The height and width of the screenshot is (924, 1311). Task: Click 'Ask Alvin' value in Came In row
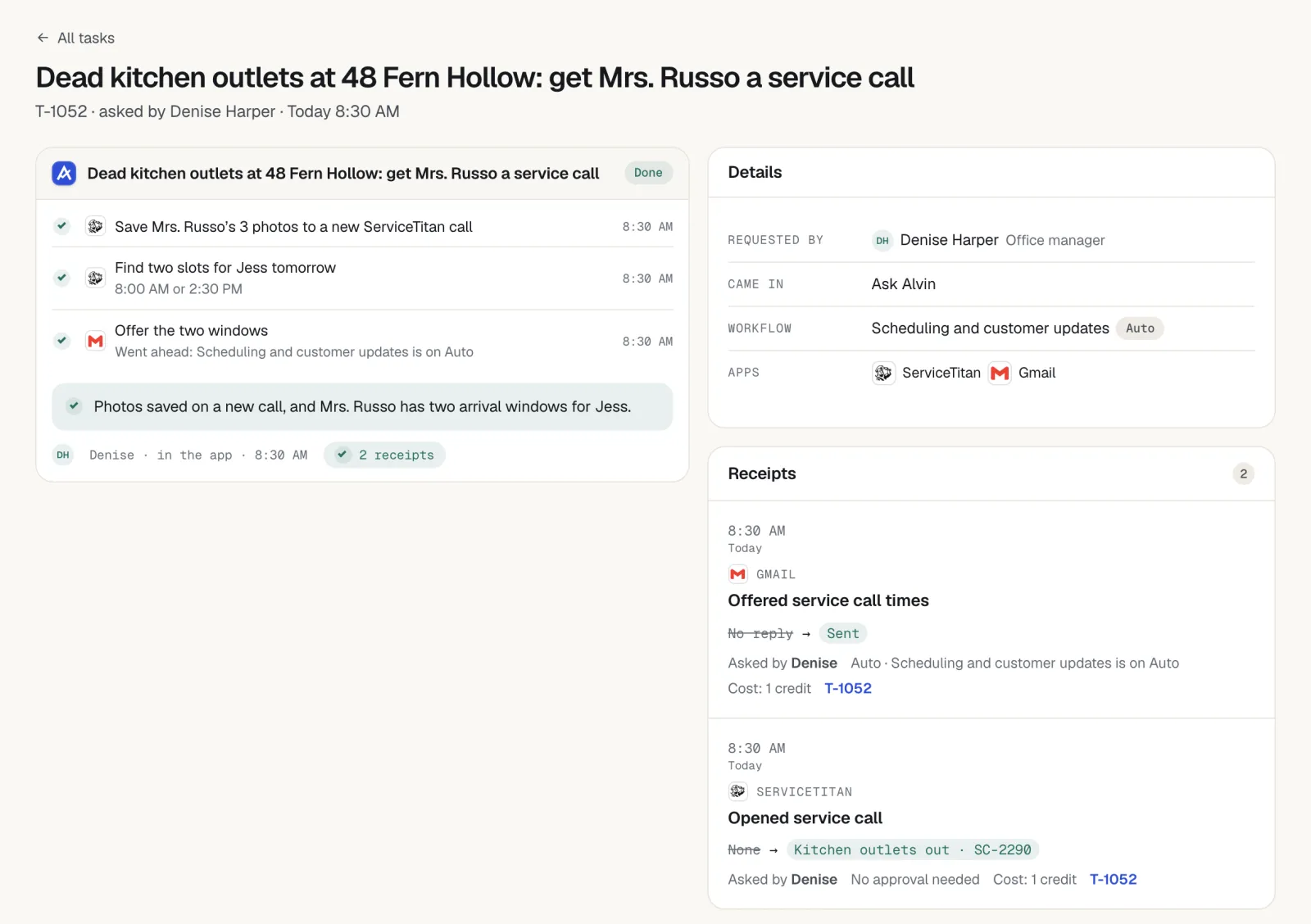(x=903, y=284)
